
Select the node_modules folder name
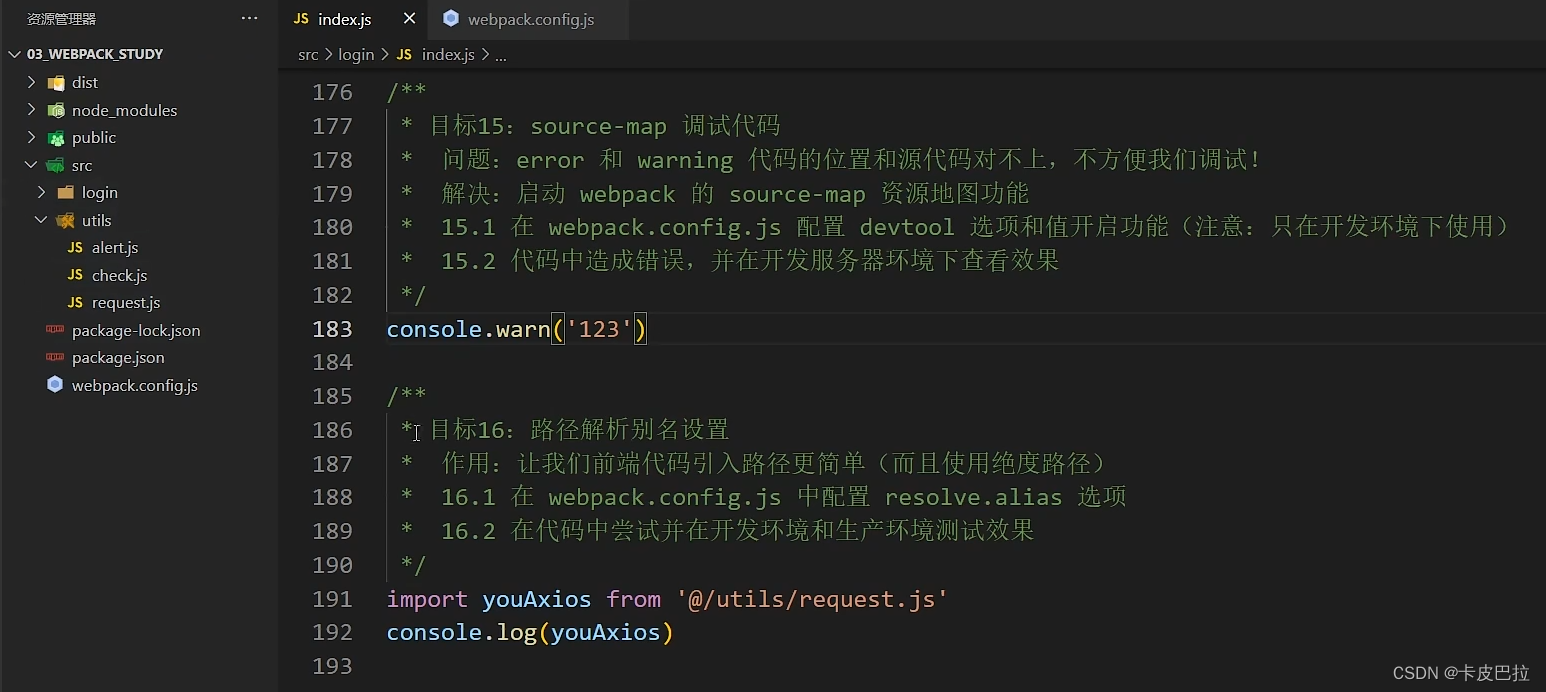tap(124, 110)
